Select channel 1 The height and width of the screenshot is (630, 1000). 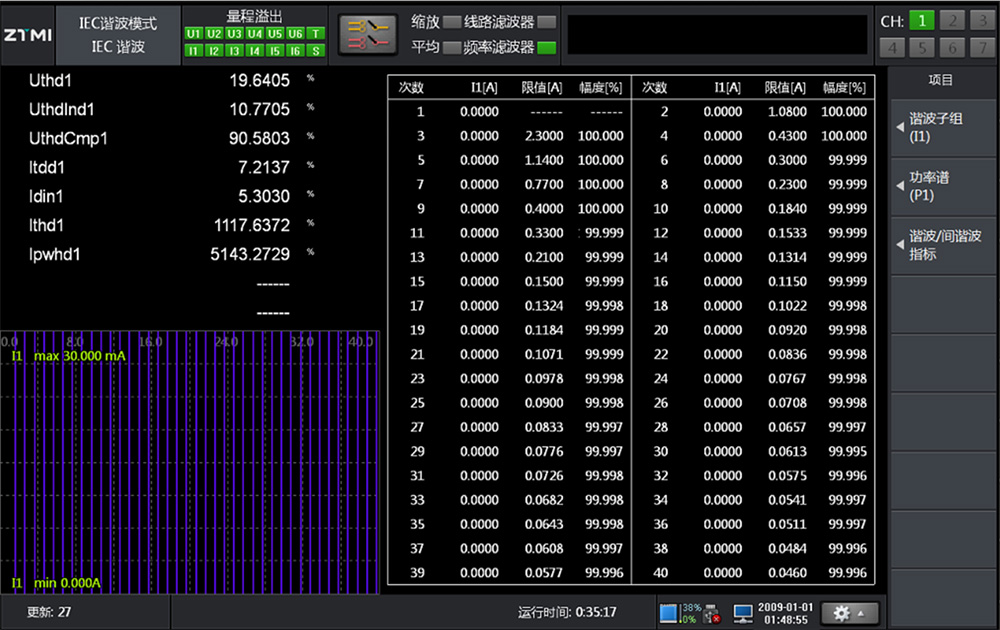point(922,21)
